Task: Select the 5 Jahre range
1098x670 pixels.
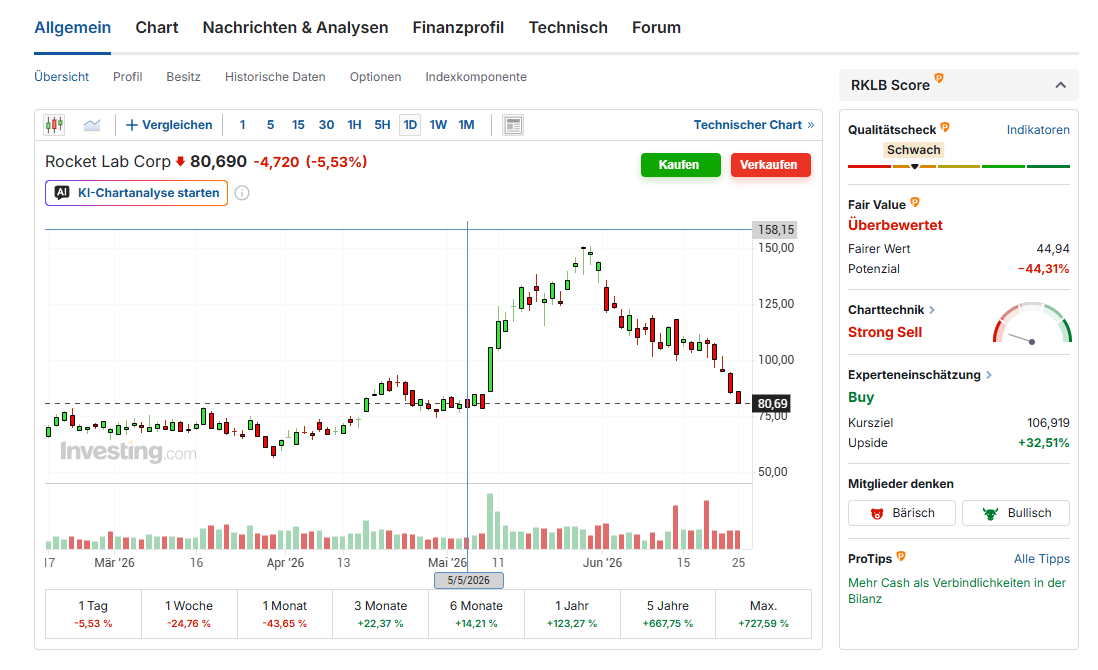Action: (x=667, y=614)
